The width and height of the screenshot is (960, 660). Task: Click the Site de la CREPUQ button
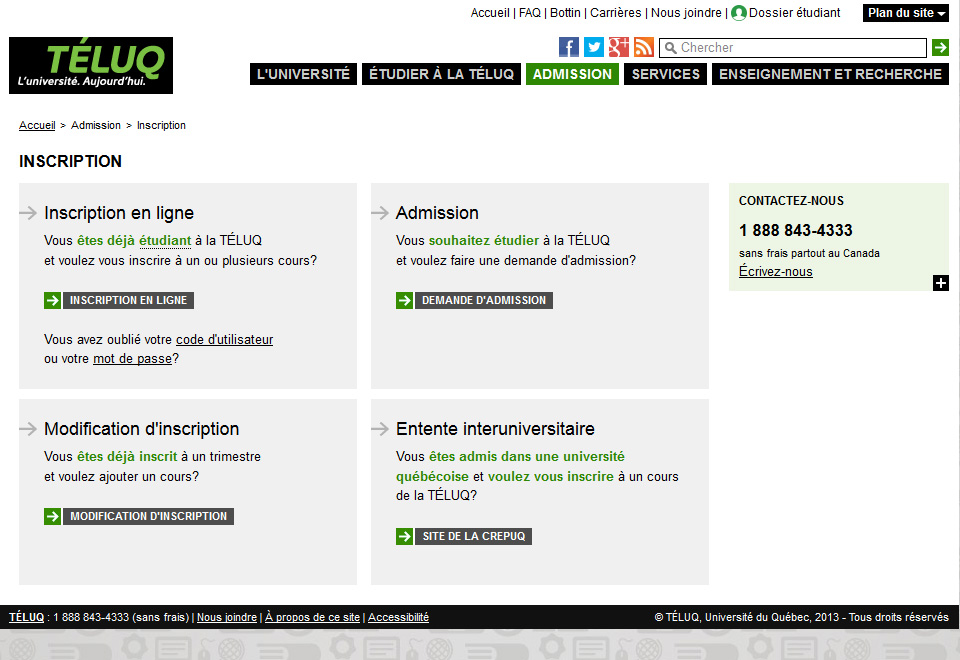pos(474,536)
